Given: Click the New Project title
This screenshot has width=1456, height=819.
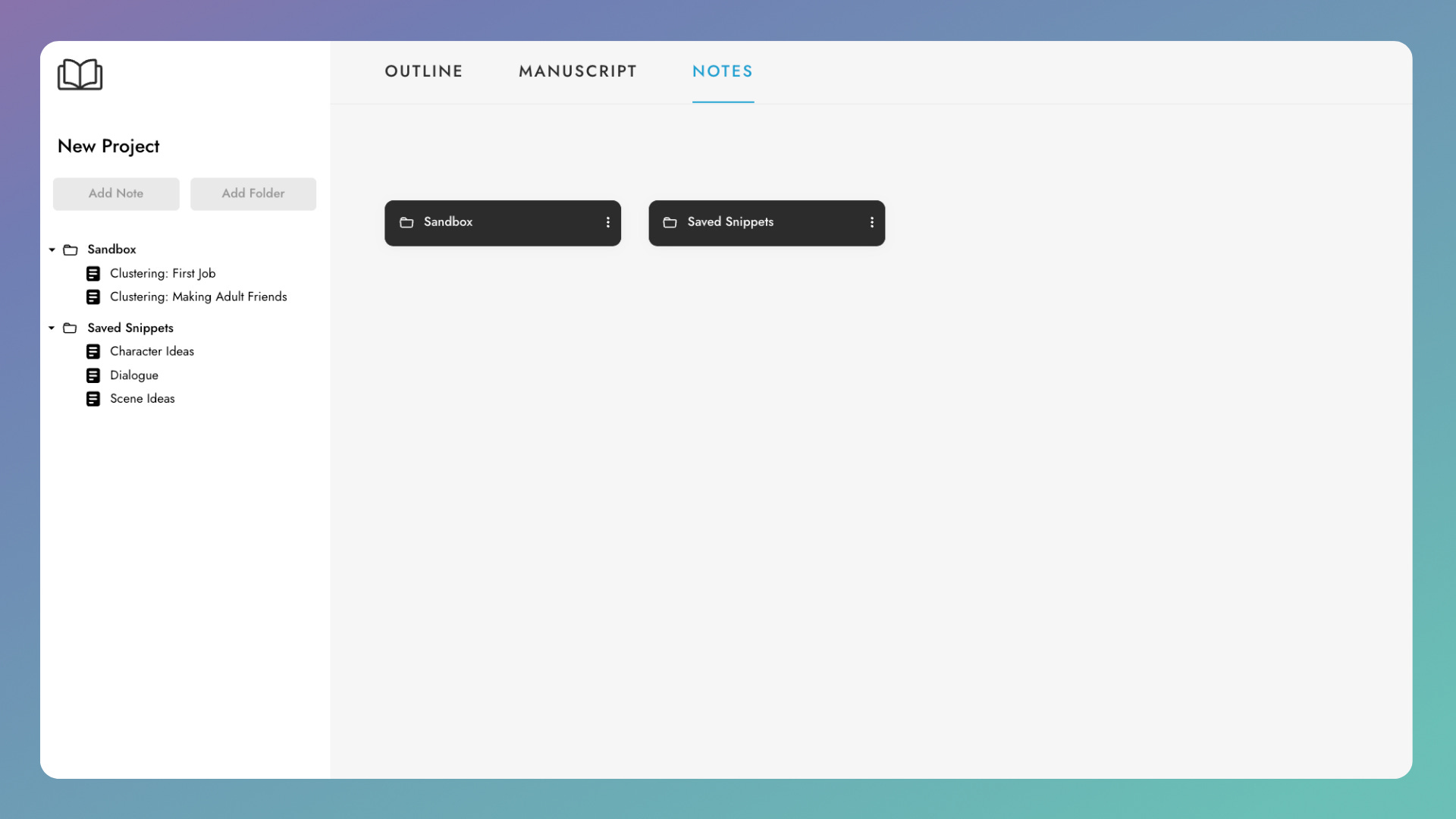Looking at the screenshot, I should coord(108,146).
